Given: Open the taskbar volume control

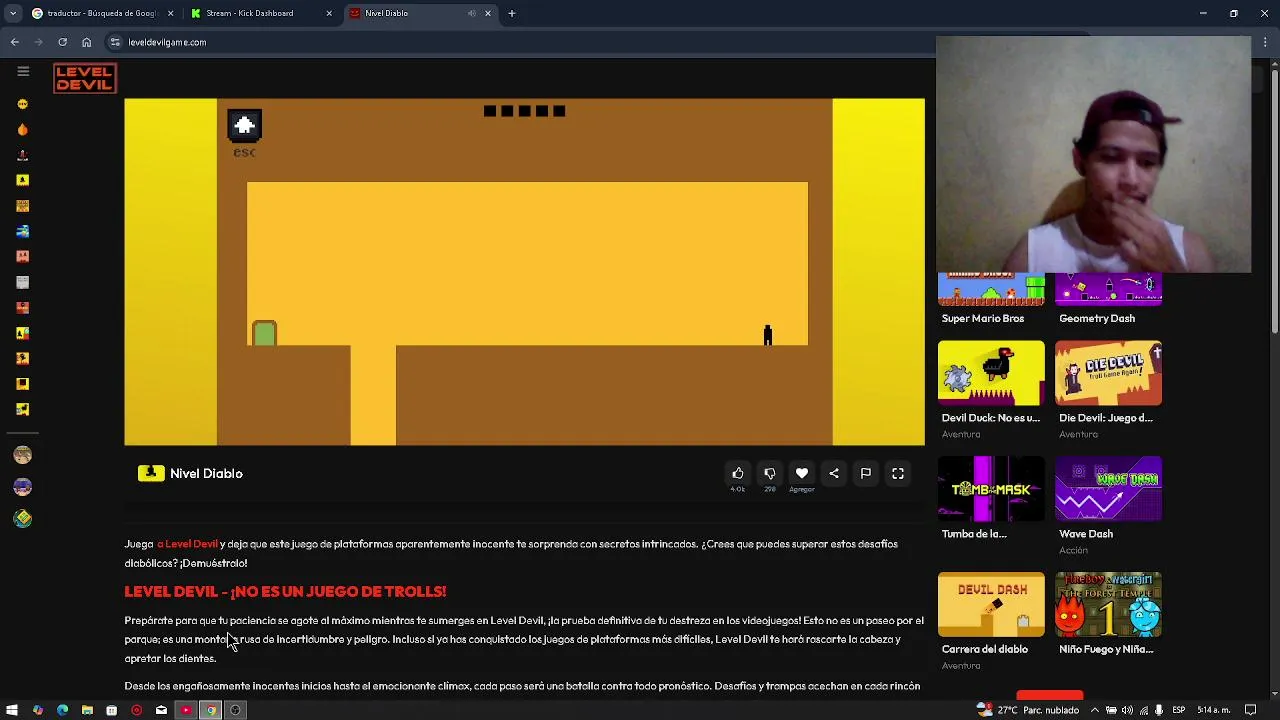Looking at the screenshot, I should (x=1127, y=710).
